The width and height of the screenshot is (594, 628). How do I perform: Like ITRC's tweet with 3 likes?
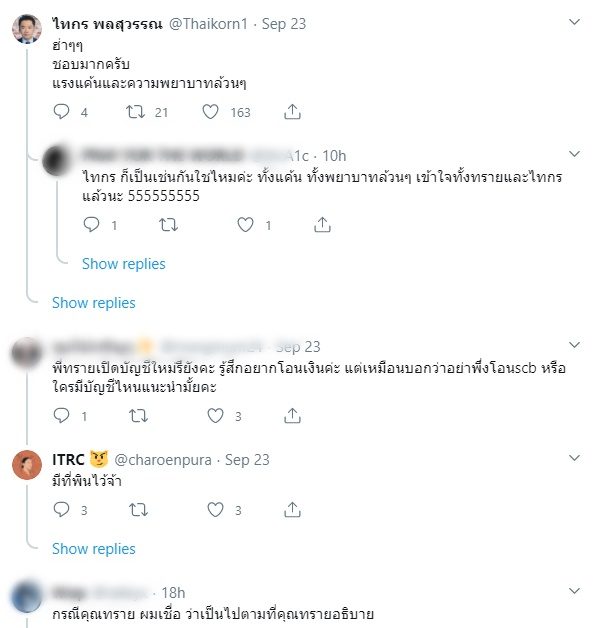215,509
